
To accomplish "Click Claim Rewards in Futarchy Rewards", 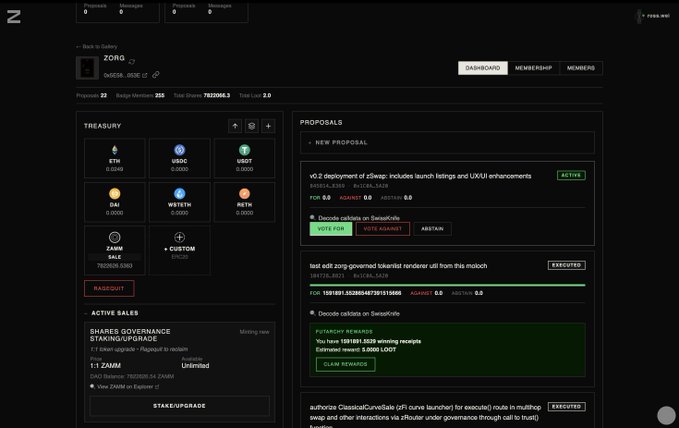I will click(x=346, y=364).
